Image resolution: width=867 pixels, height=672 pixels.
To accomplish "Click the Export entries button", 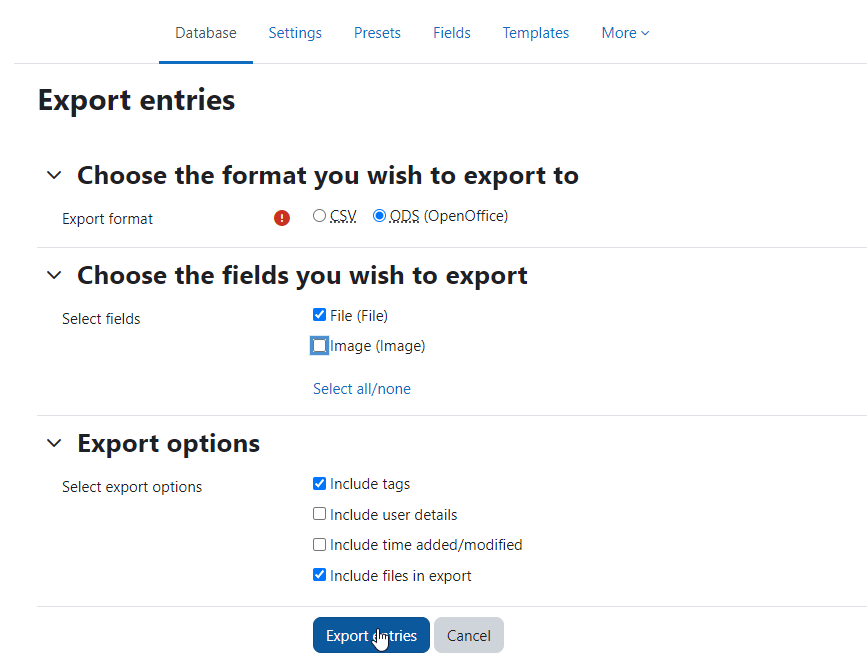I will click(x=371, y=635).
